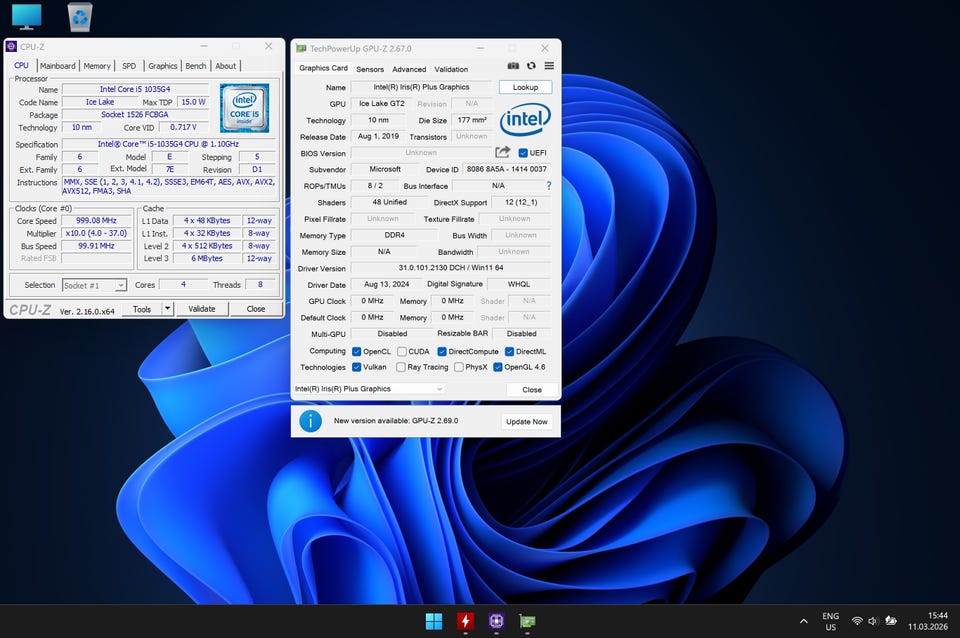This screenshot has width=960, height=638.
Task: Click the GPU-Z refresh icon
Action: click(531, 66)
